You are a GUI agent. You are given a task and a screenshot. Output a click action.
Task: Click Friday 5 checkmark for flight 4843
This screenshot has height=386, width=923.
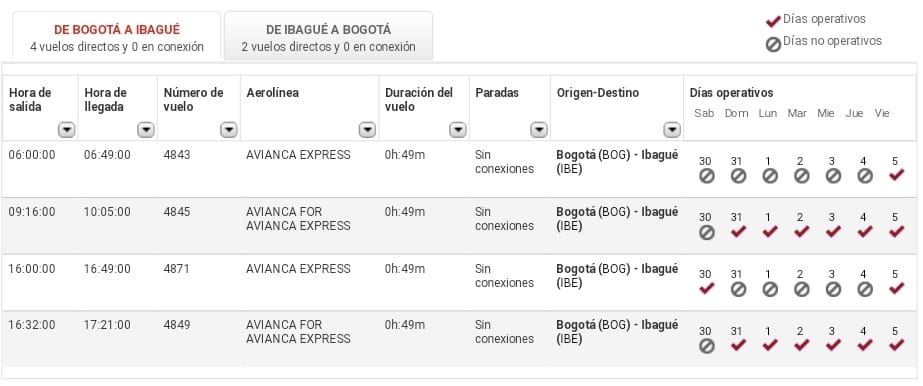pos(897,175)
